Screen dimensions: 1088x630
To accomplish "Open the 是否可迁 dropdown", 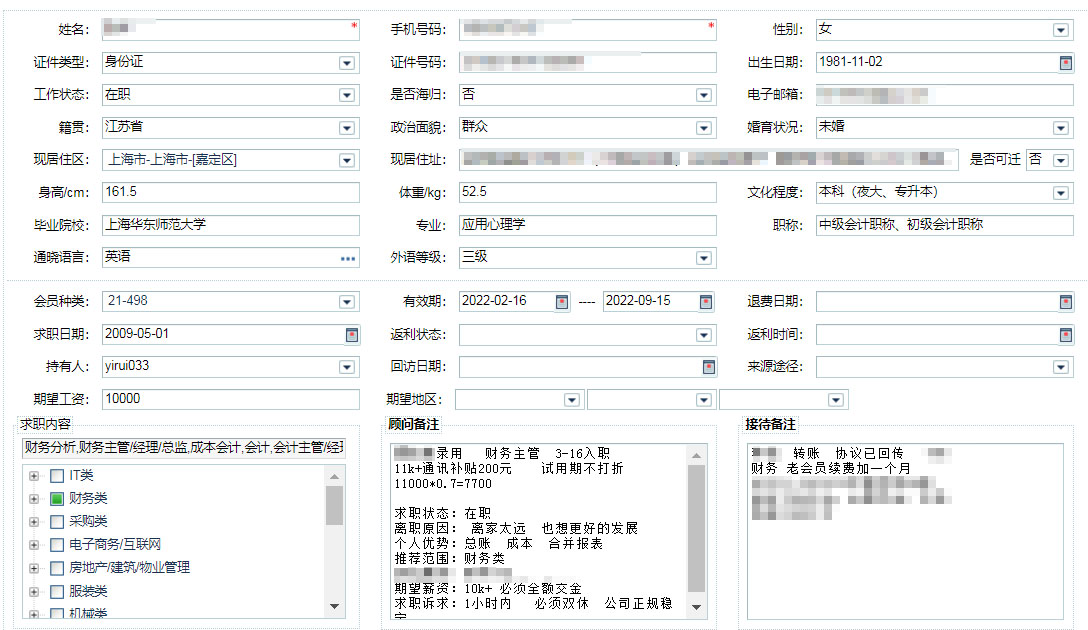I will (x=1060, y=160).
